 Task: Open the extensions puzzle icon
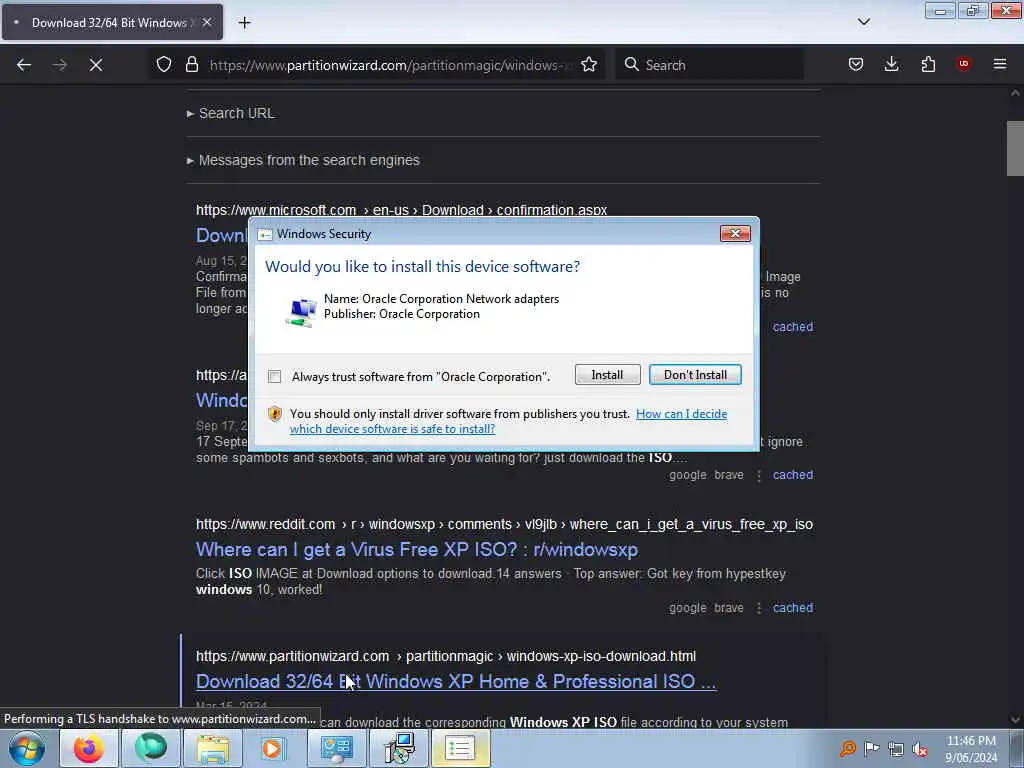(928, 65)
